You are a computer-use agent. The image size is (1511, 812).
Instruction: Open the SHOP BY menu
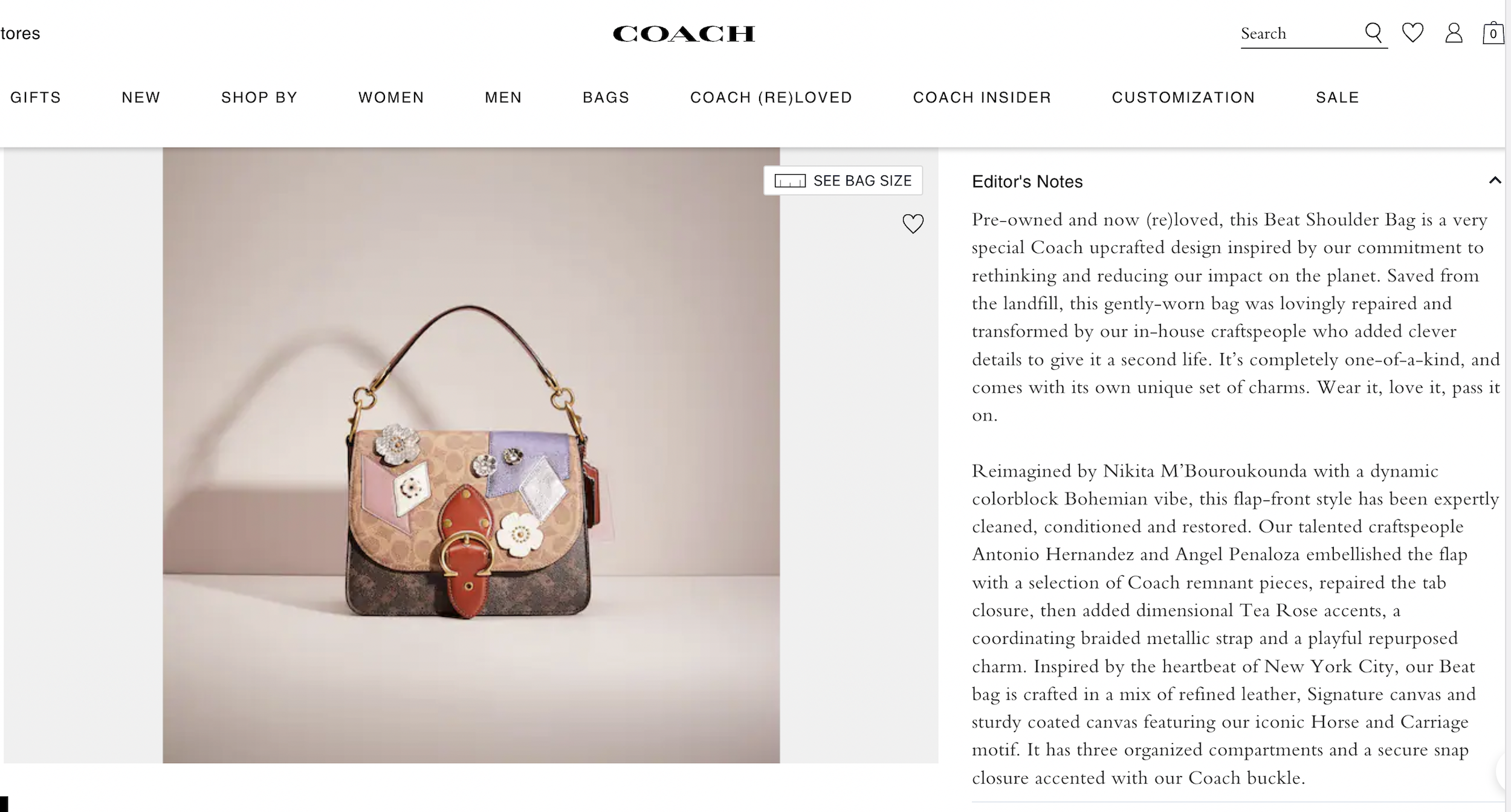coord(259,97)
